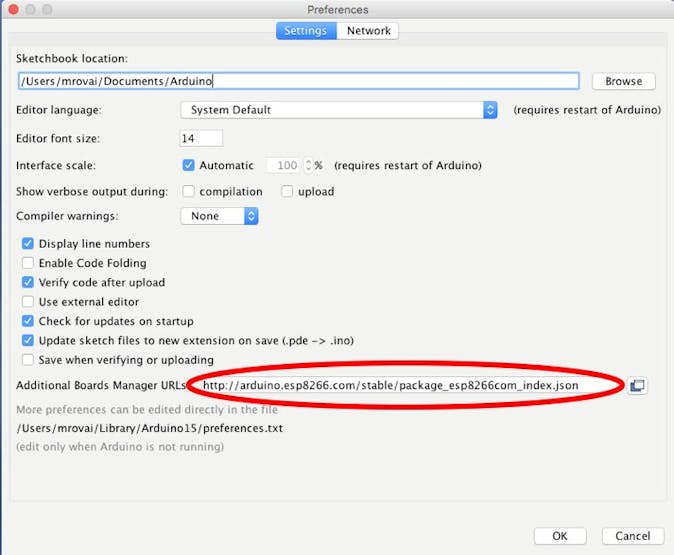The height and width of the screenshot is (555, 674).
Task: Toggle Check for updates on startup
Action: (x=28, y=321)
